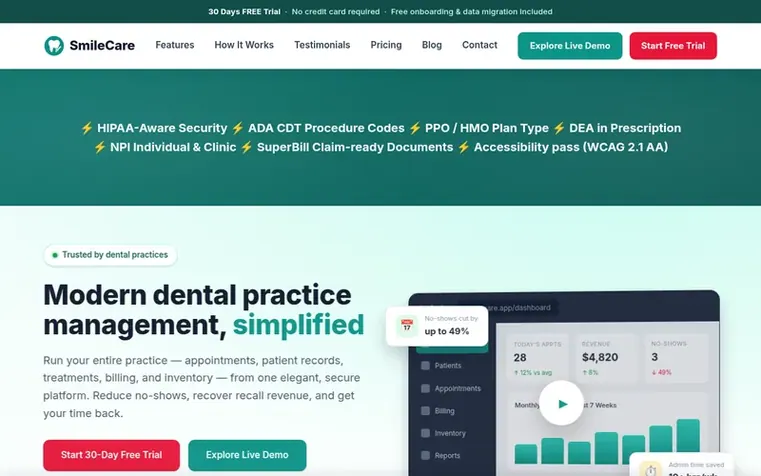Image resolution: width=761 pixels, height=476 pixels.
Task: Click Start 30-Day Free Trial hero button
Action: tap(111, 455)
